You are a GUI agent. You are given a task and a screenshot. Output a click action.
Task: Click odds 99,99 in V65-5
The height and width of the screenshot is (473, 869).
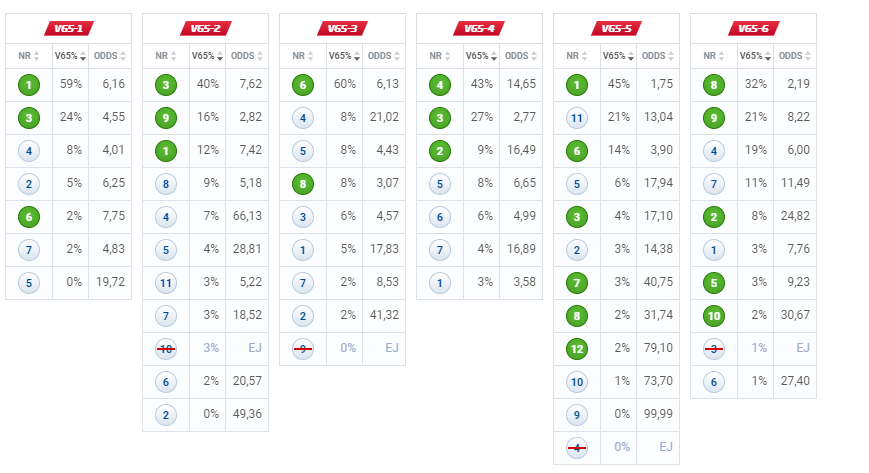click(x=658, y=414)
